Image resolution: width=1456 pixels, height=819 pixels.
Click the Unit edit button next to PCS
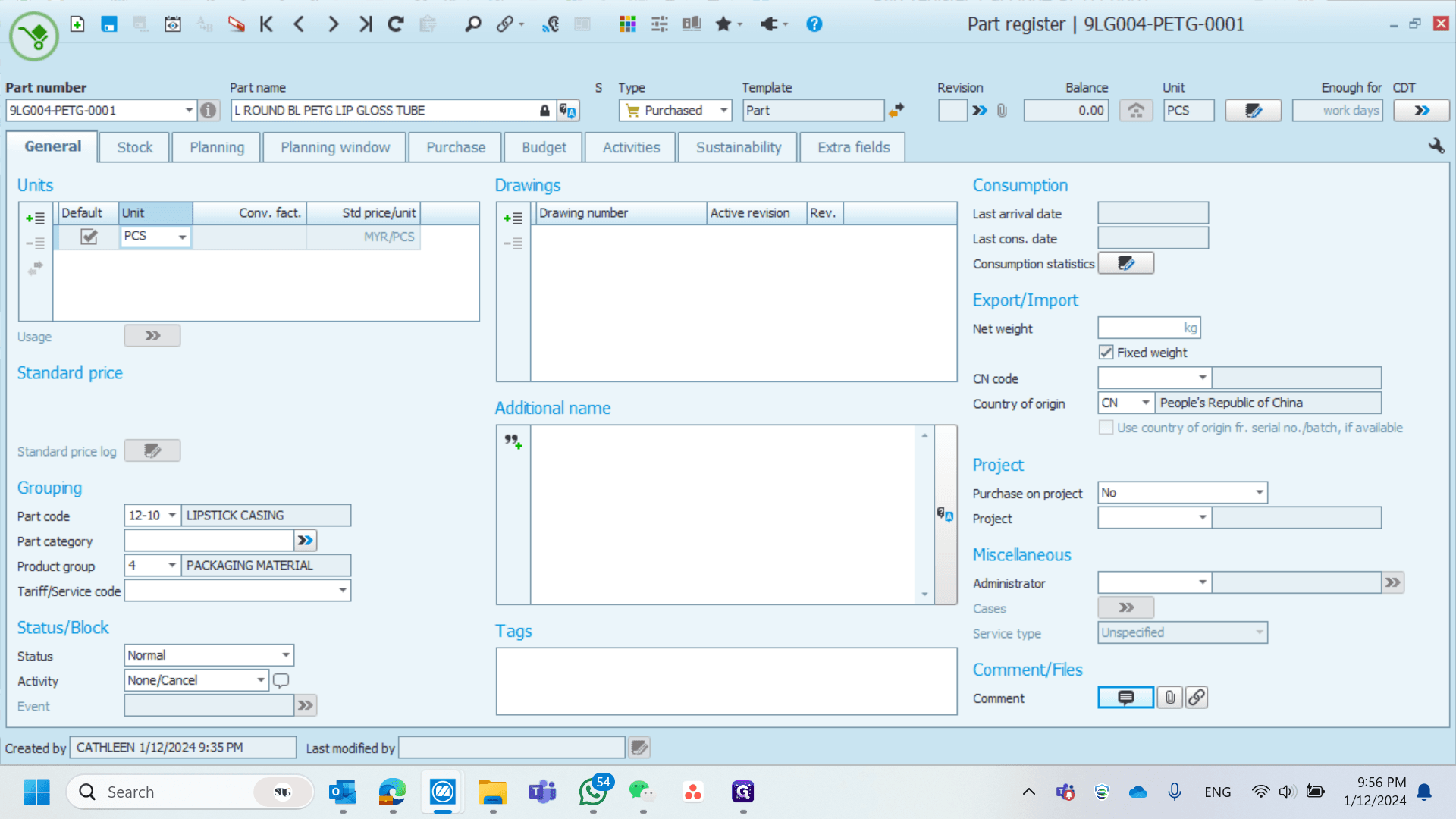[x=1254, y=111]
